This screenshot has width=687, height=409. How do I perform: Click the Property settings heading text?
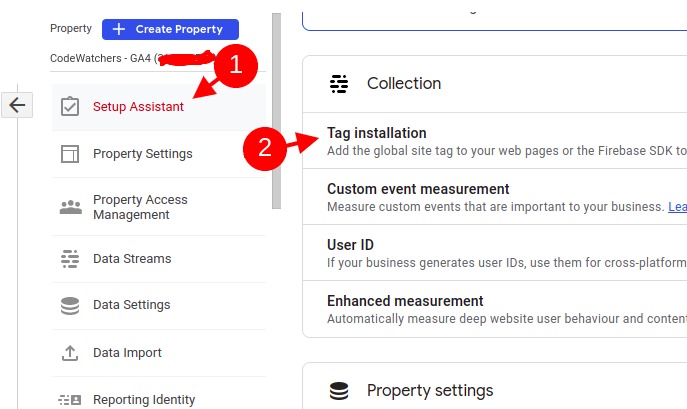click(x=430, y=391)
